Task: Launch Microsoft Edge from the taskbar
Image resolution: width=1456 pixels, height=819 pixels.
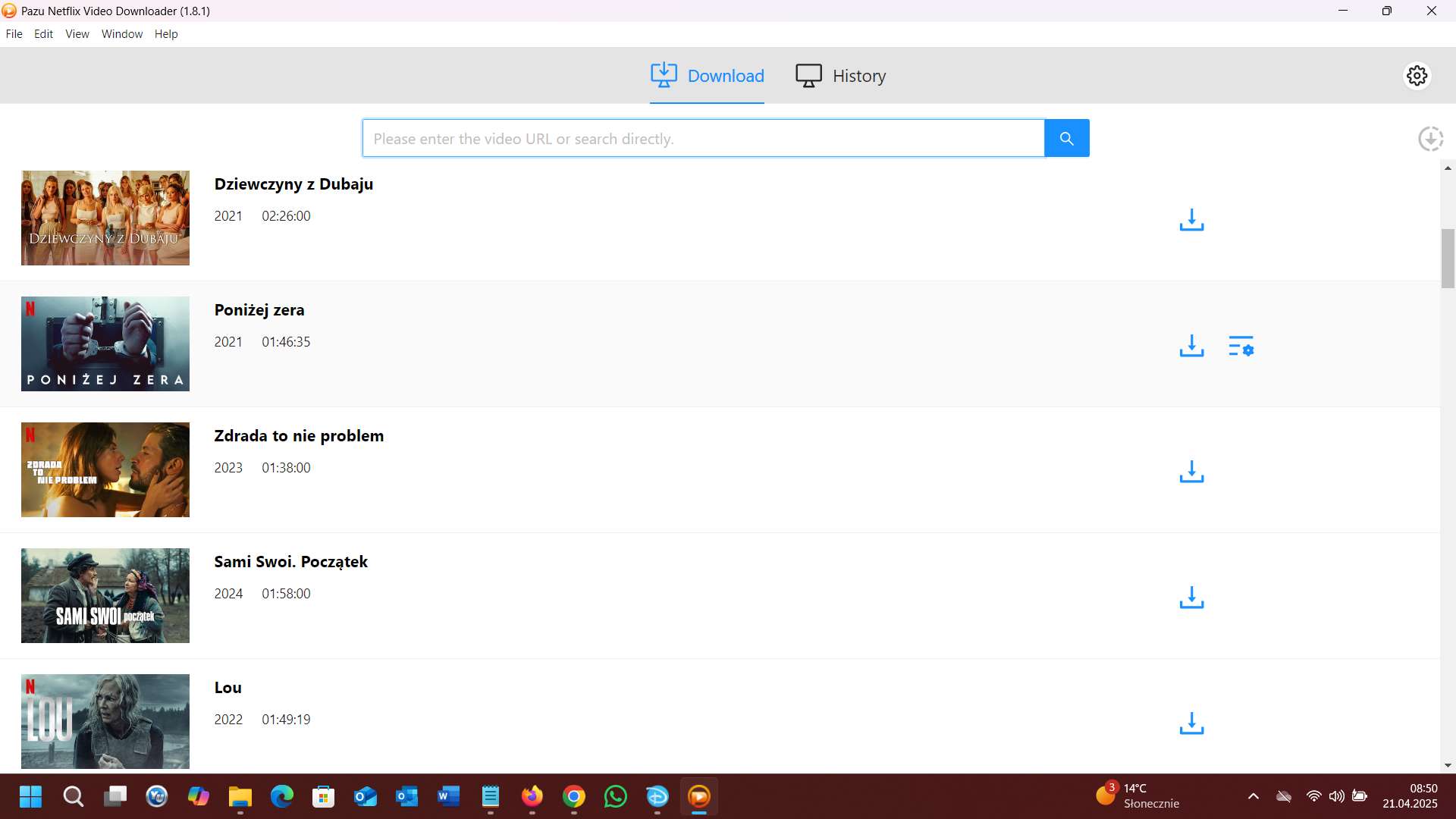Action: (282, 796)
